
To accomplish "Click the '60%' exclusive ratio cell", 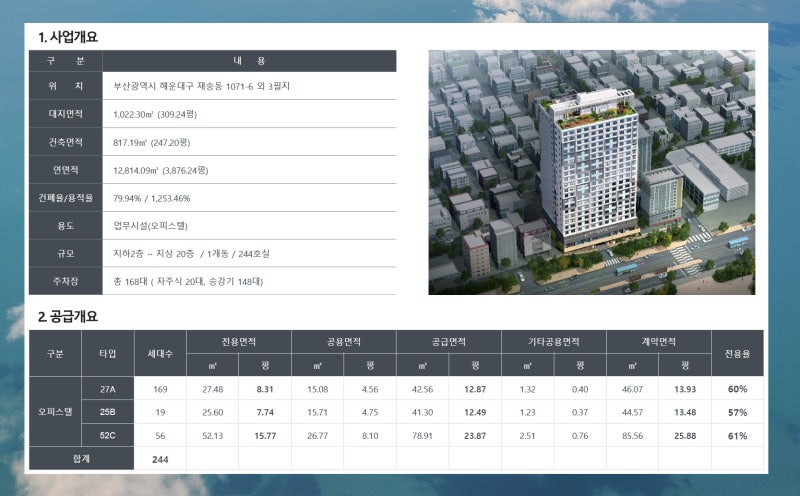I will [x=737, y=389].
